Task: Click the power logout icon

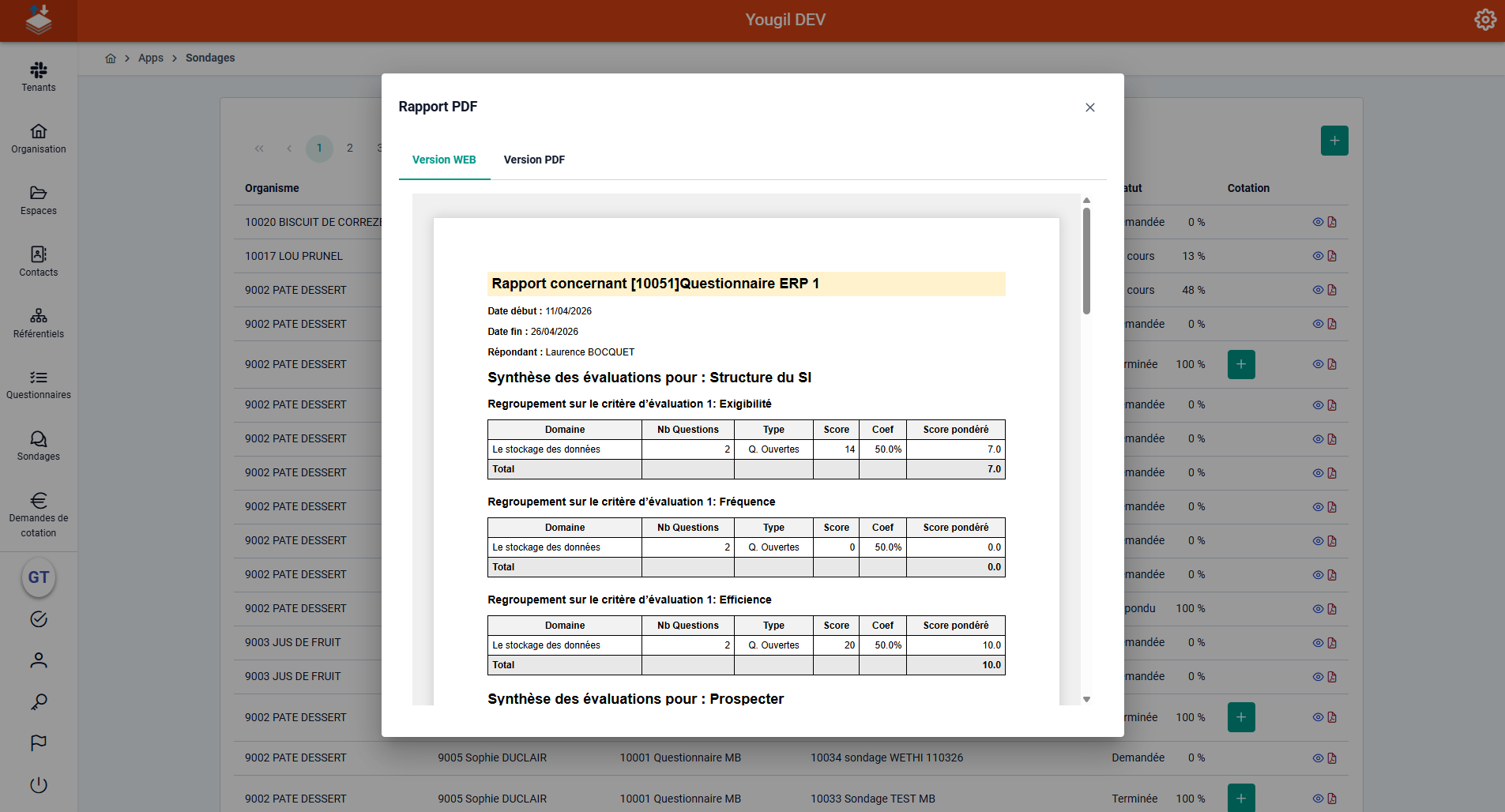Action: [x=38, y=784]
